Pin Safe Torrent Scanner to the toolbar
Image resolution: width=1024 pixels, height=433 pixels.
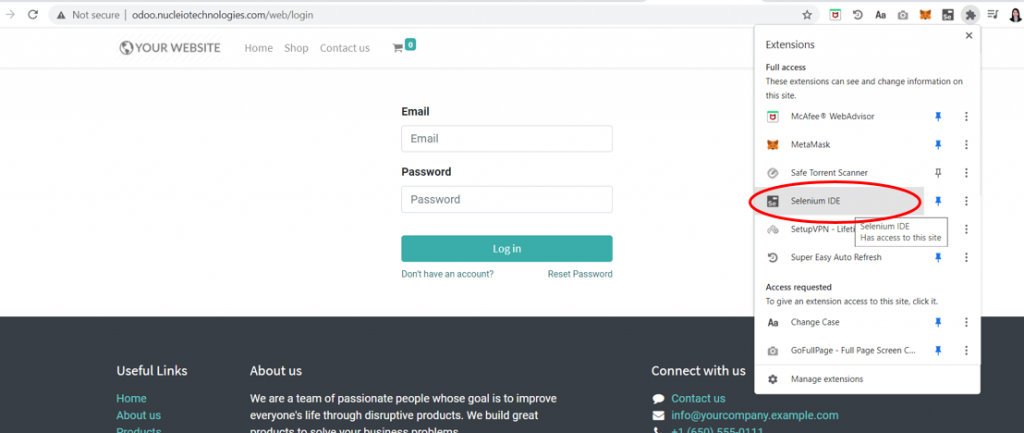point(938,173)
